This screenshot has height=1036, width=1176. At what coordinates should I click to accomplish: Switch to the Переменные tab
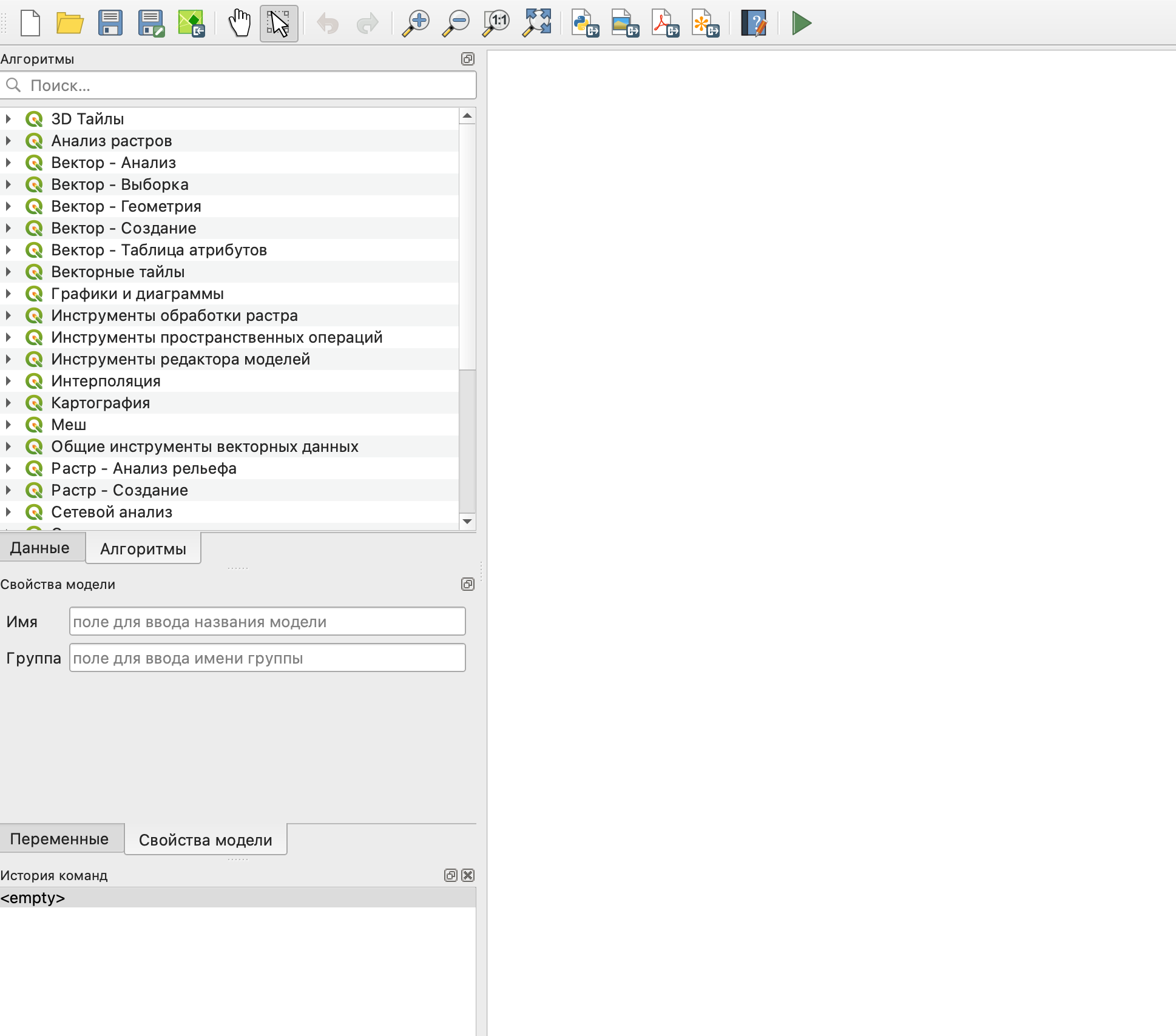coord(59,839)
